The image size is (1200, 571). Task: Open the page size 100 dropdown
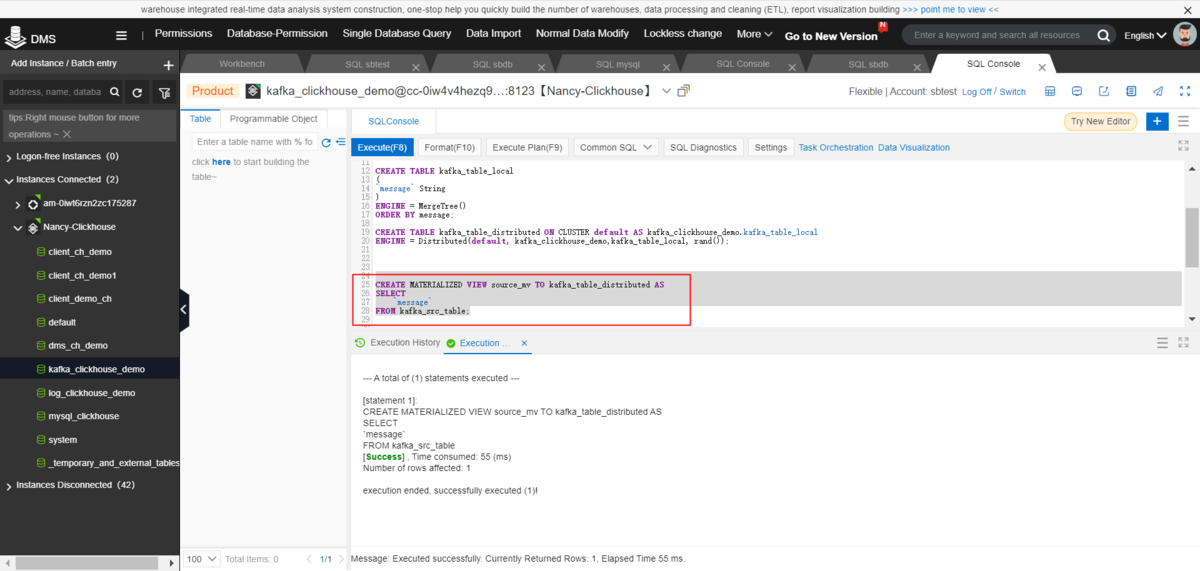tap(201, 559)
